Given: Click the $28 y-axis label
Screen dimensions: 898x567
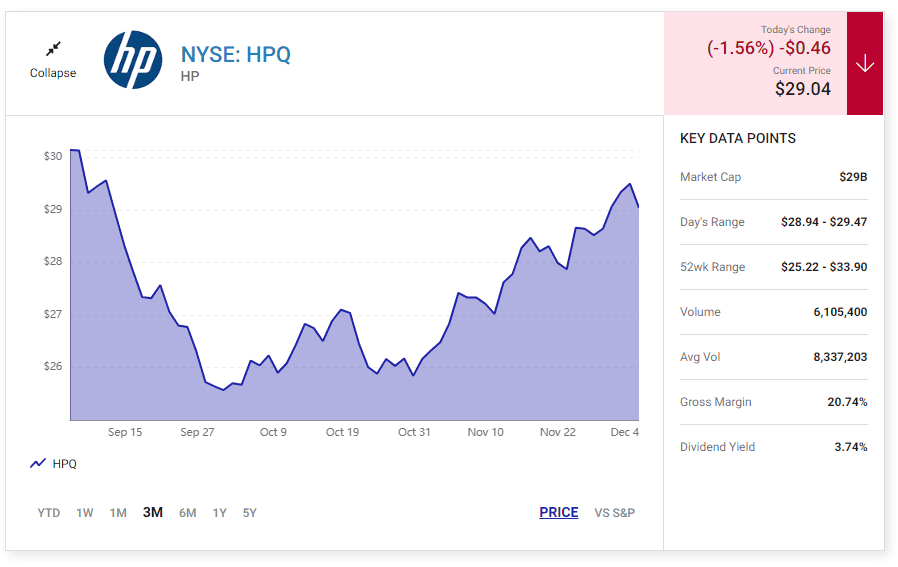Looking at the screenshot, I should (53, 261).
